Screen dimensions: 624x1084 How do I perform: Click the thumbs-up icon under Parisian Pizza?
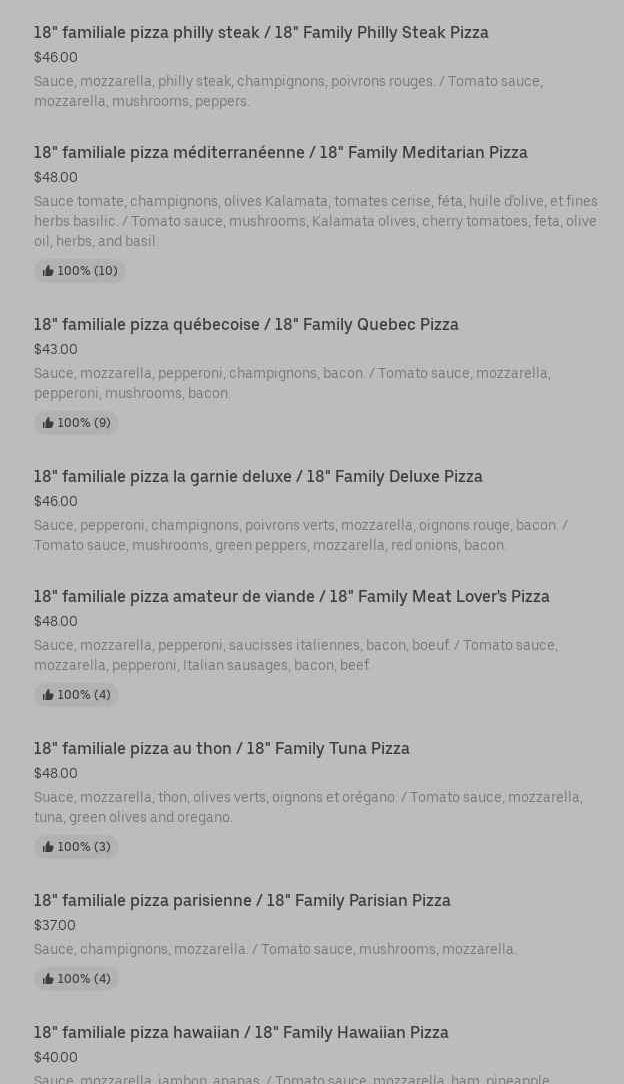[x=48, y=979]
